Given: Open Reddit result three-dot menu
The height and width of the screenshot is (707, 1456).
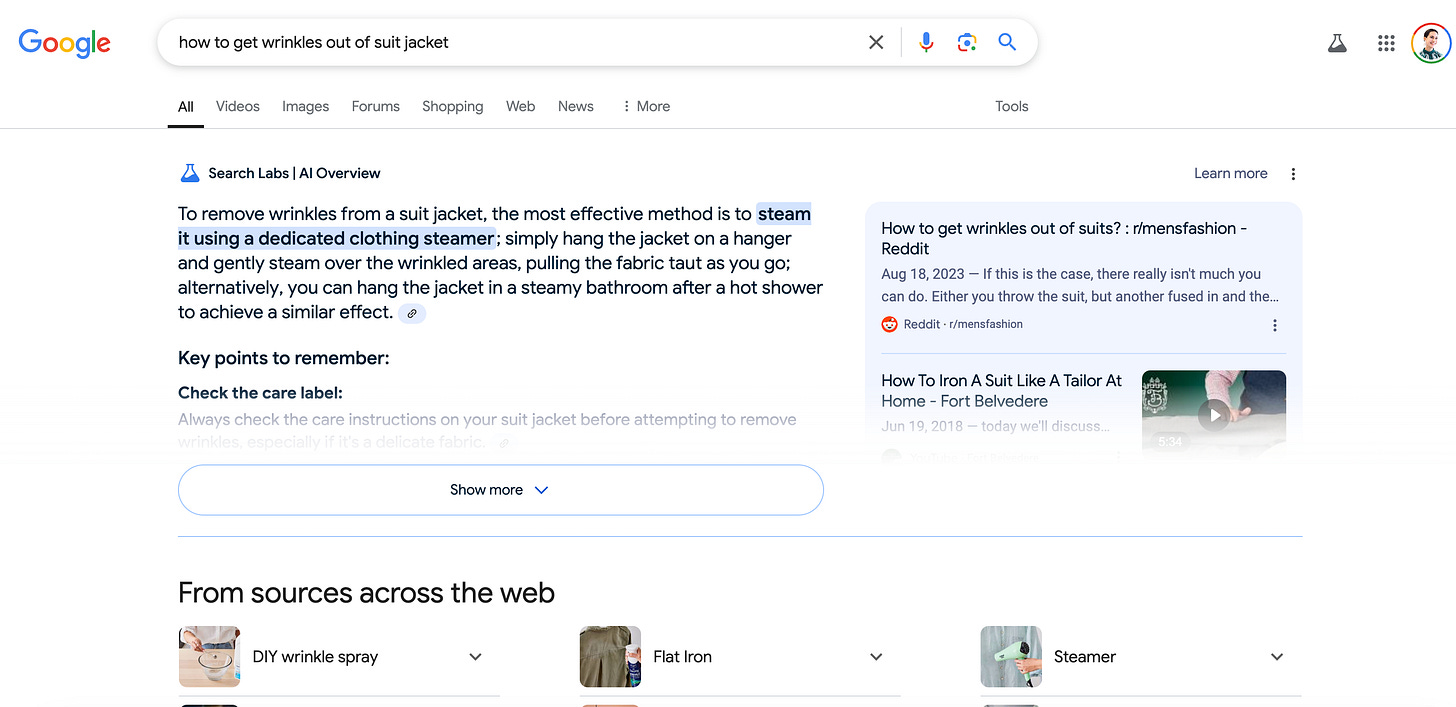Looking at the screenshot, I should [x=1274, y=325].
